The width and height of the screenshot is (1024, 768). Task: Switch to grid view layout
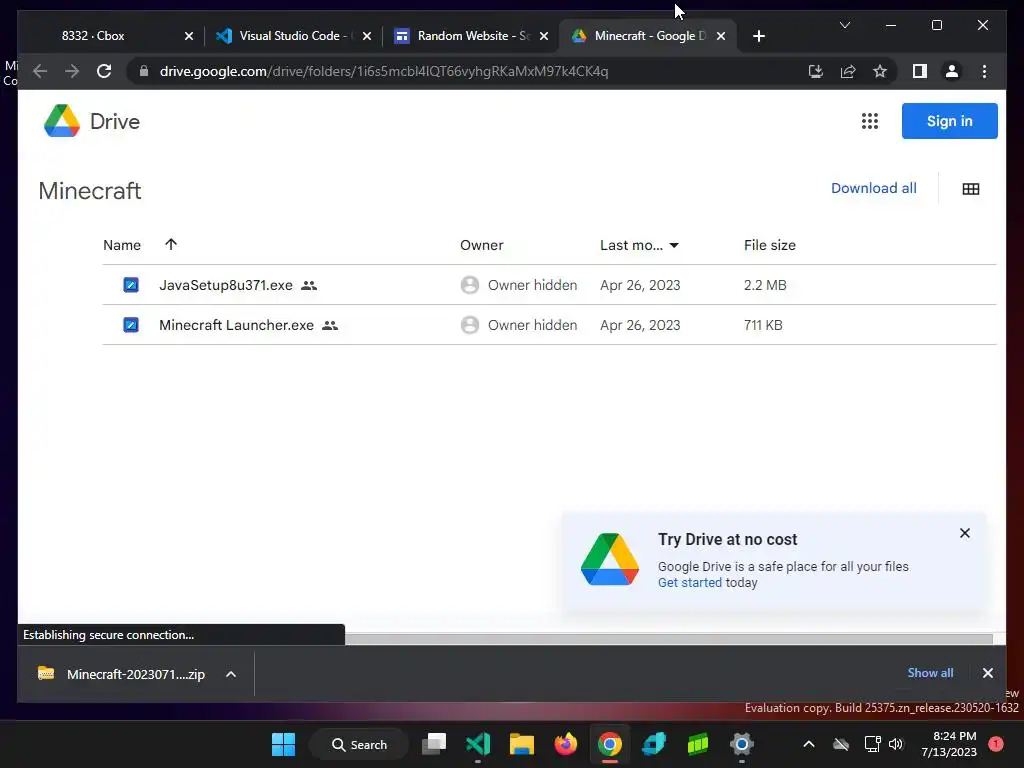(970, 189)
